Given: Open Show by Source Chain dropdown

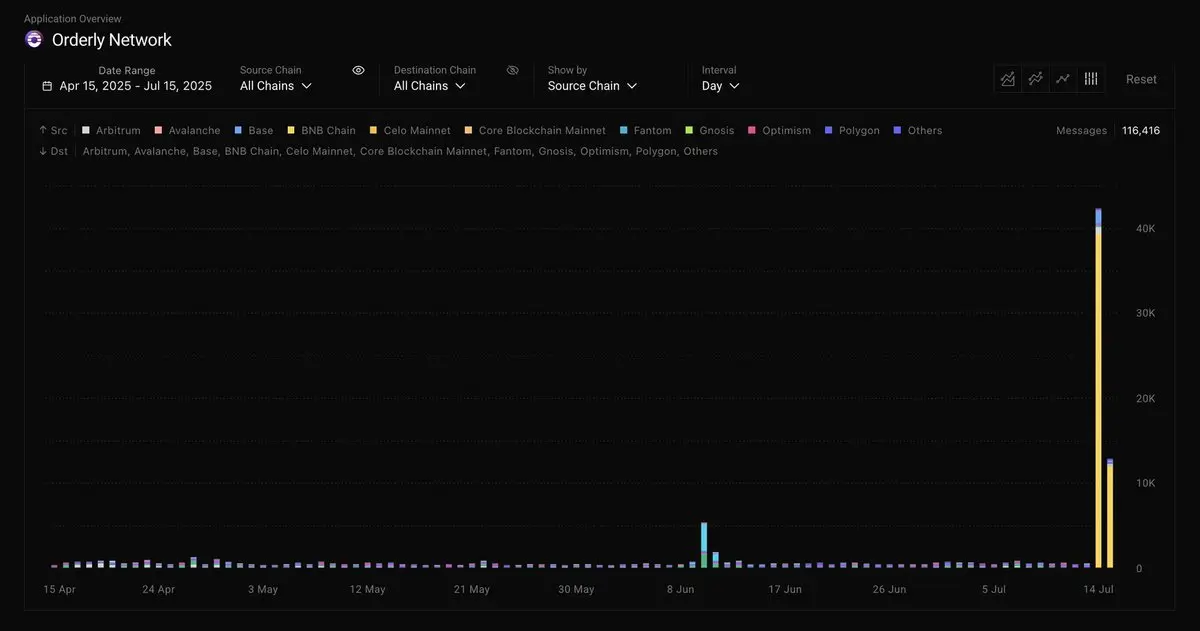Looking at the screenshot, I should [x=592, y=86].
